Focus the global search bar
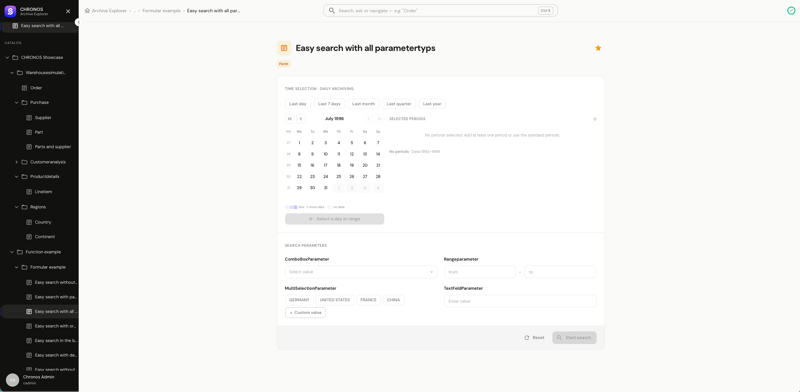 coord(440,11)
